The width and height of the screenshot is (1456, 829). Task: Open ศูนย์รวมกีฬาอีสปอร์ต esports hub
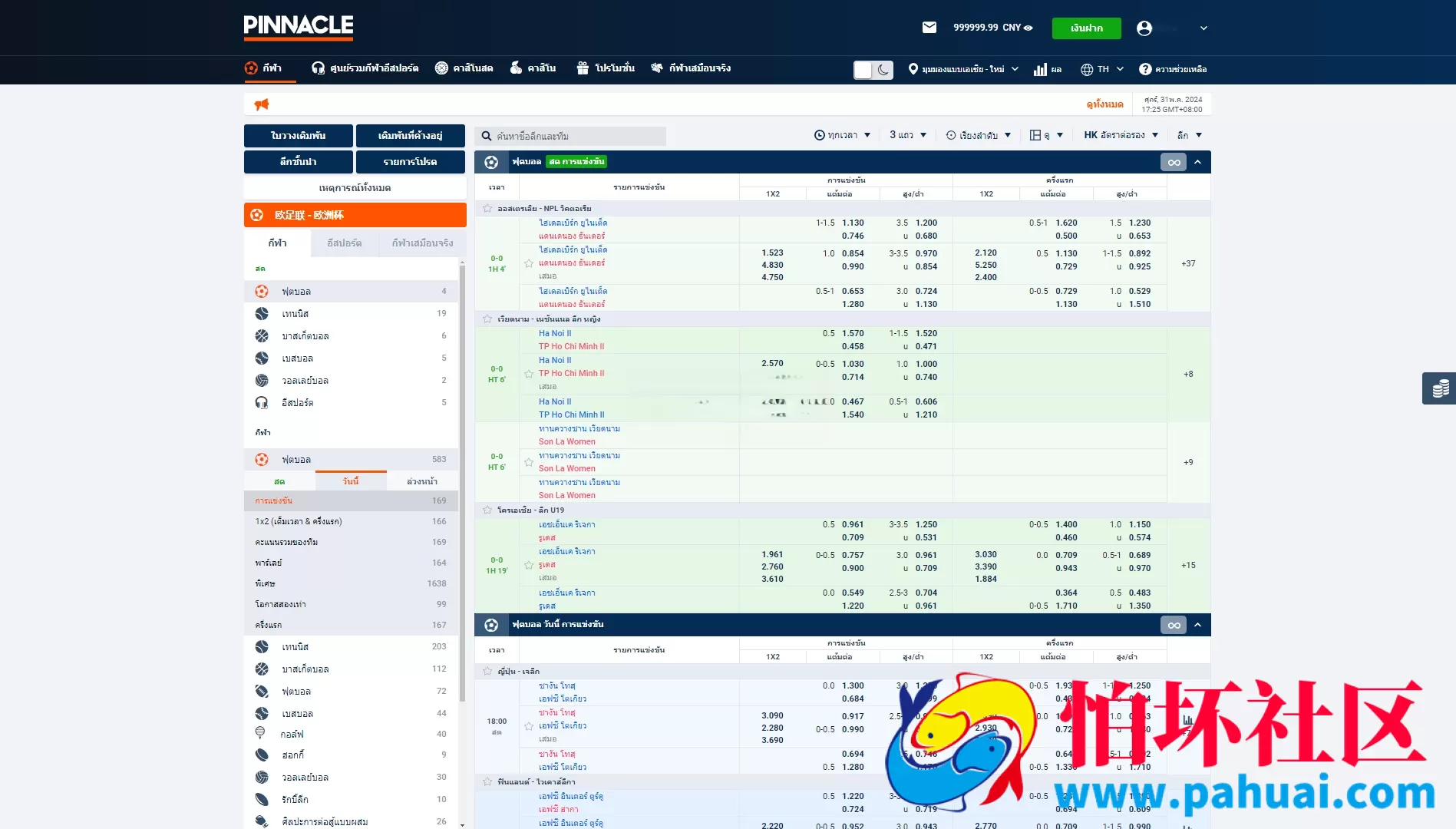click(x=365, y=68)
